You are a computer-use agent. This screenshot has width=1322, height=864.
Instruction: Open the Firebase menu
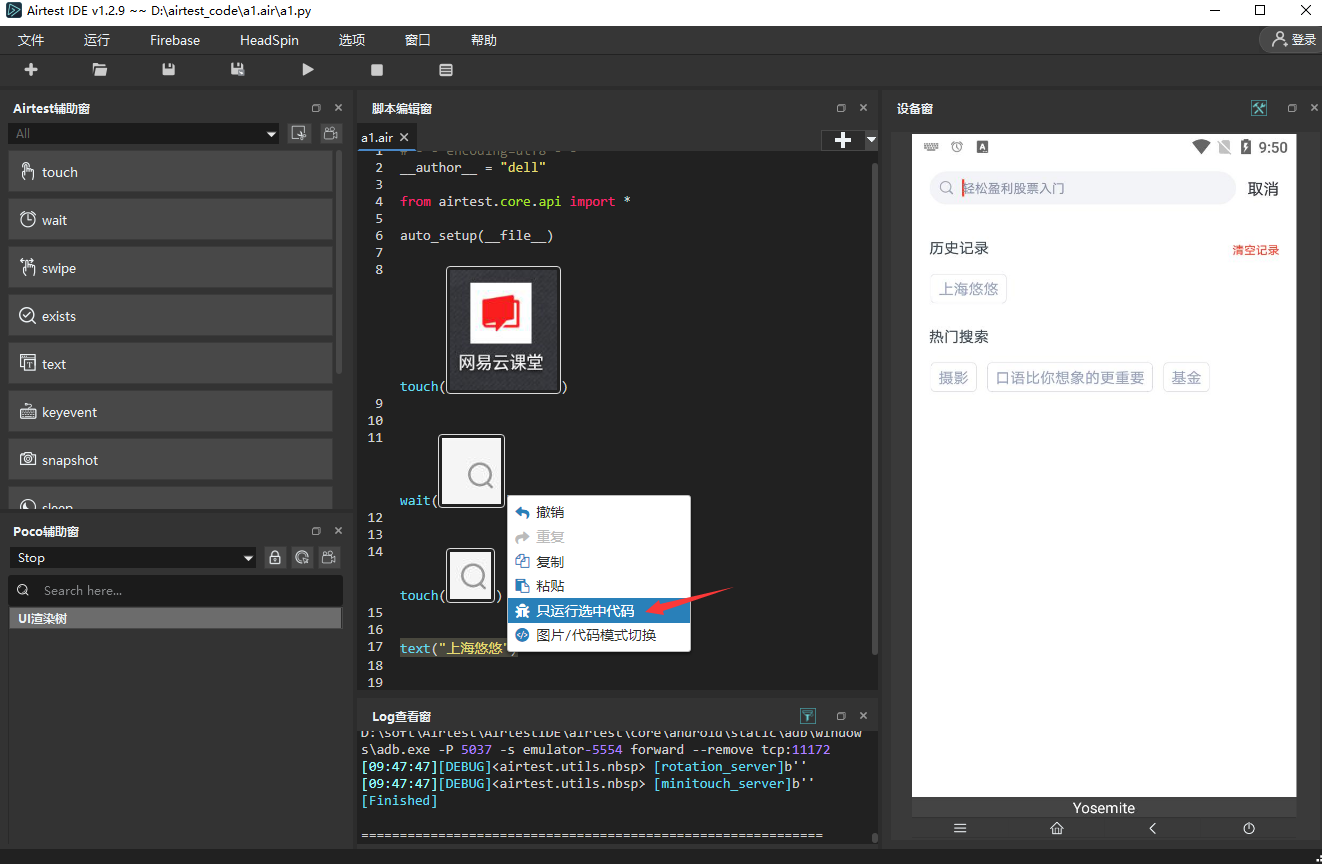pos(175,40)
